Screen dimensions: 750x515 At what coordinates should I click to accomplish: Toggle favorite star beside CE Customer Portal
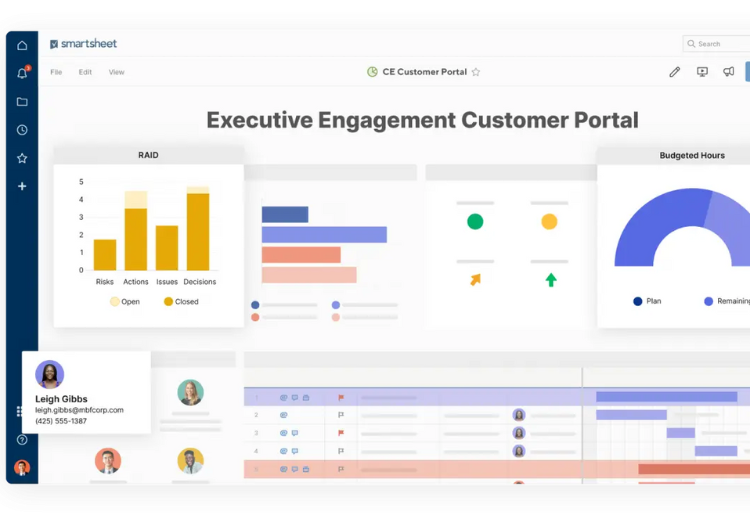(476, 72)
